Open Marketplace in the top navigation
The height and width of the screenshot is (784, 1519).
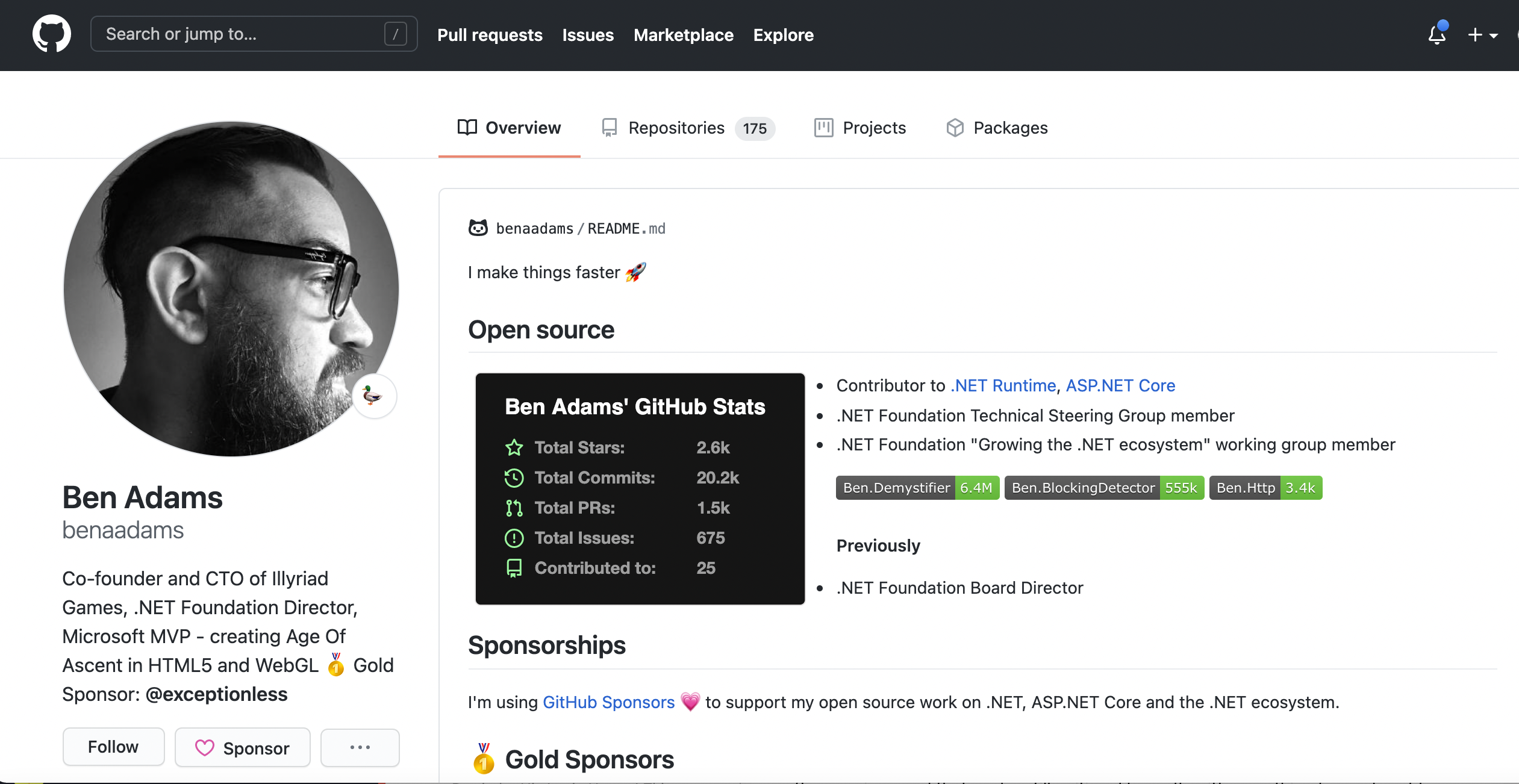[x=684, y=35]
